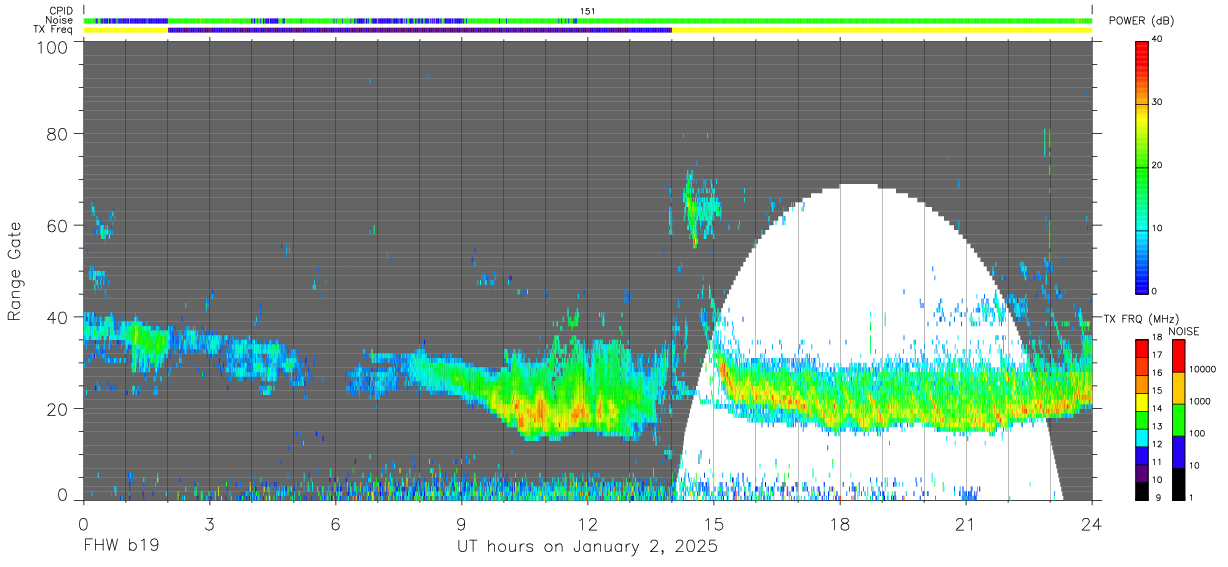The image size is (1228, 567).
Task: Click the power colorbar label '40'
Action: pyautogui.click(x=1158, y=41)
